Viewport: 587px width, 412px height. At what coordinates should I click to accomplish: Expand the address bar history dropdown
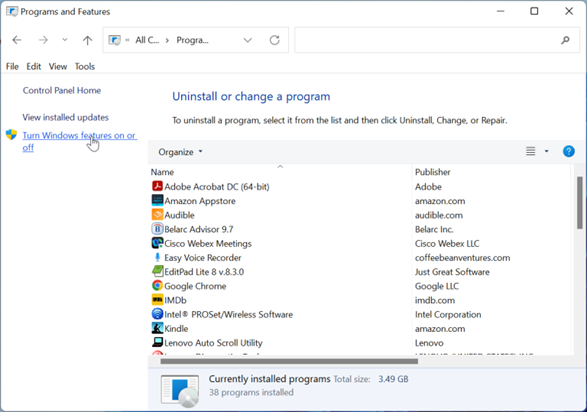click(247, 40)
